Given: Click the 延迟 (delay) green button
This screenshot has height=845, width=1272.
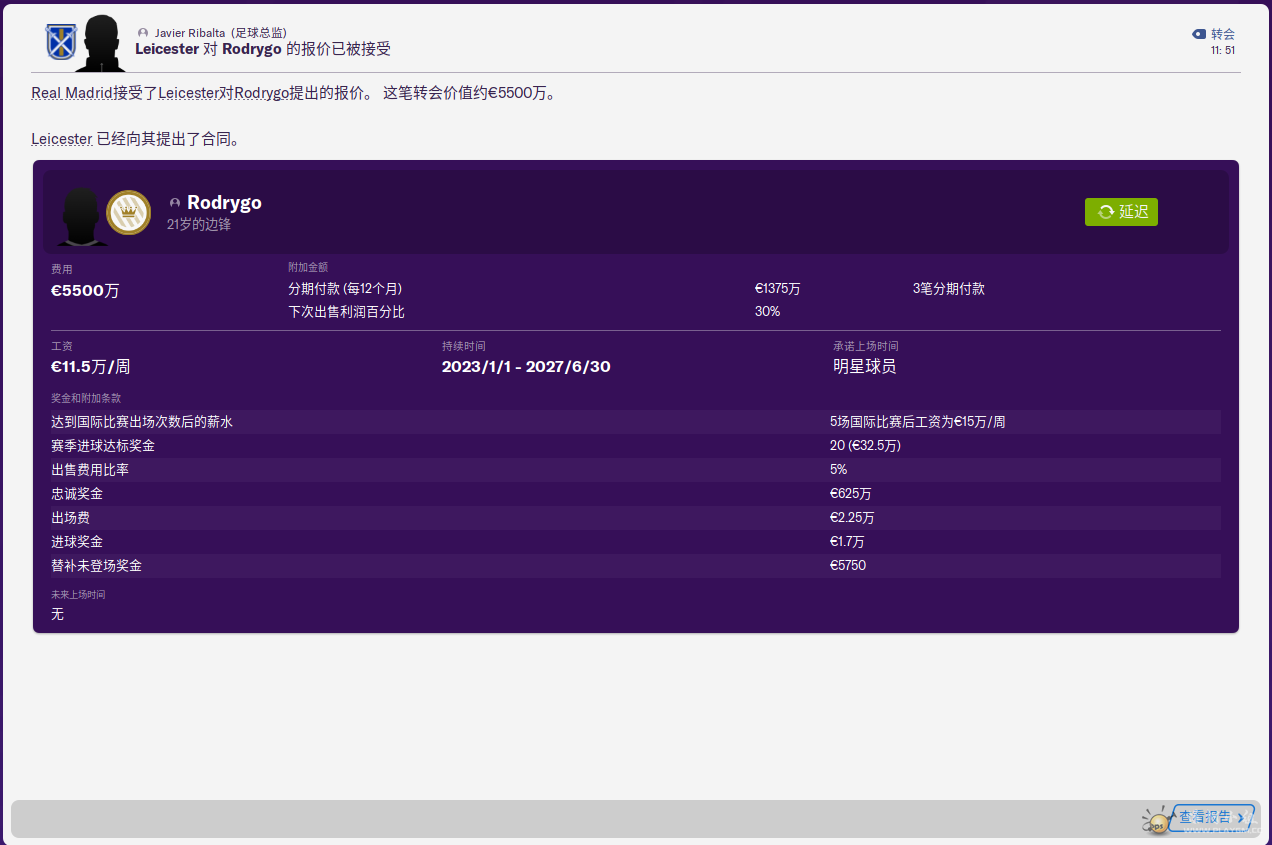Looking at the screenshot, I should [x=1121, y=212].
